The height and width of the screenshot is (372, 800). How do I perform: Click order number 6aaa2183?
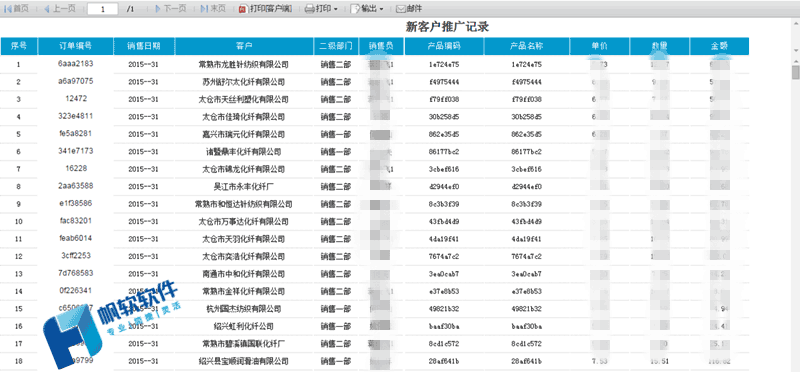[x=76, y=64]
